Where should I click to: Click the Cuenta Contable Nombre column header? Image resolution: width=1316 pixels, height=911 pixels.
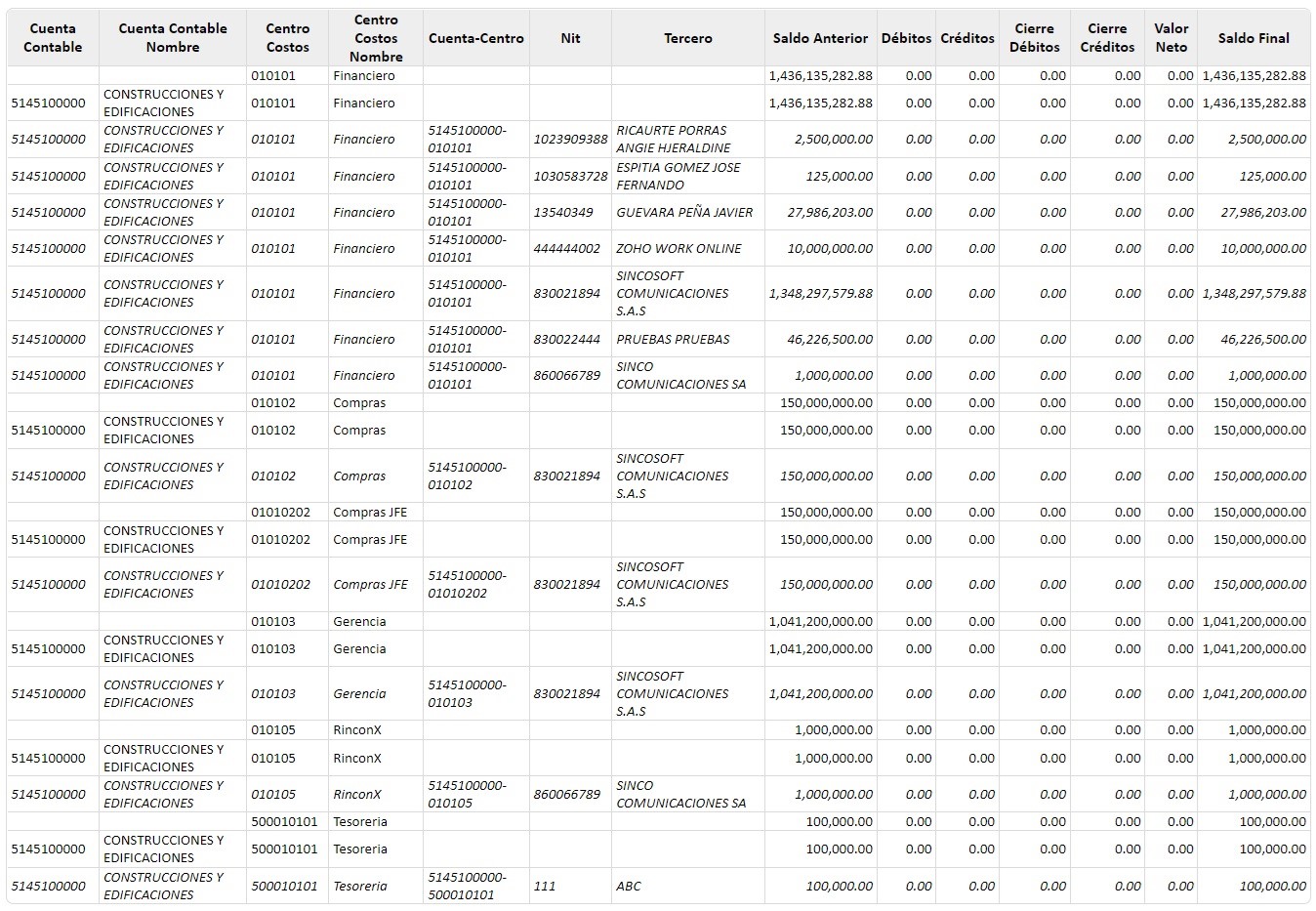pos(173,38)
